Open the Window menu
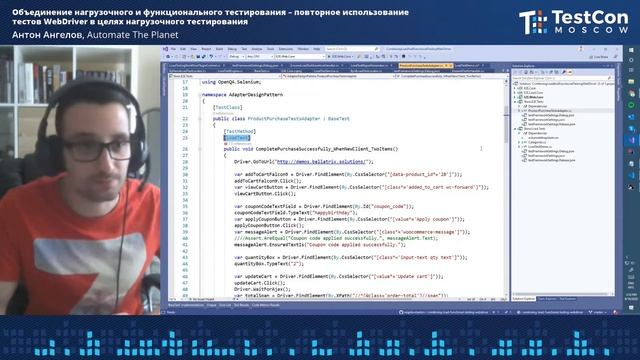640x360 pixels. (303, 49)
